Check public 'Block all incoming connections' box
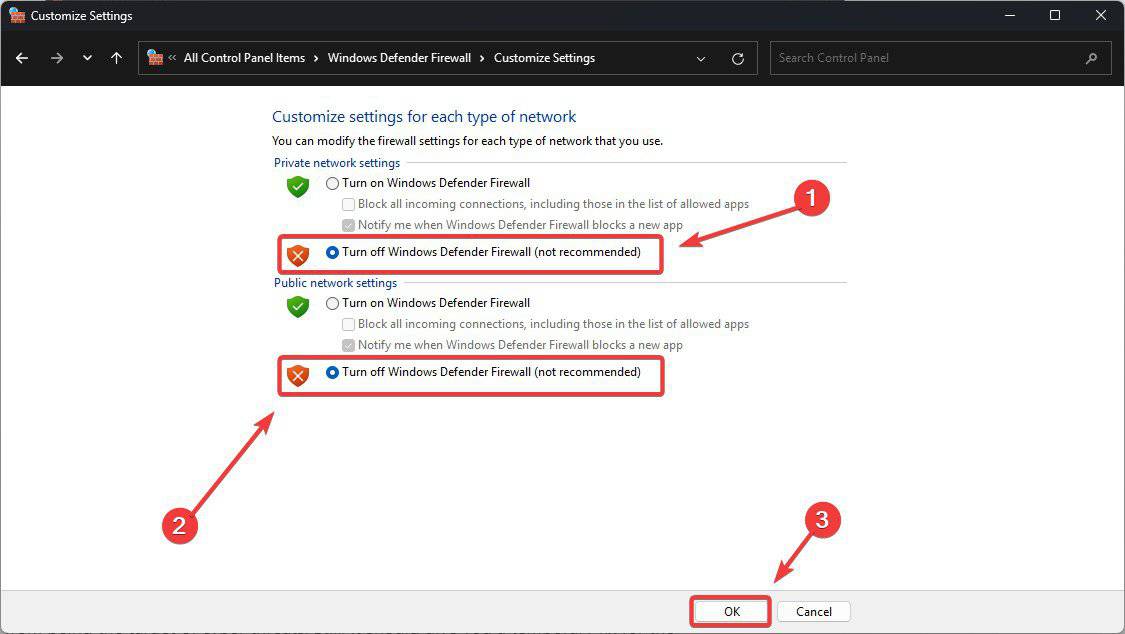This screenshot has width=1125, height=634. [x=349, y=324]
